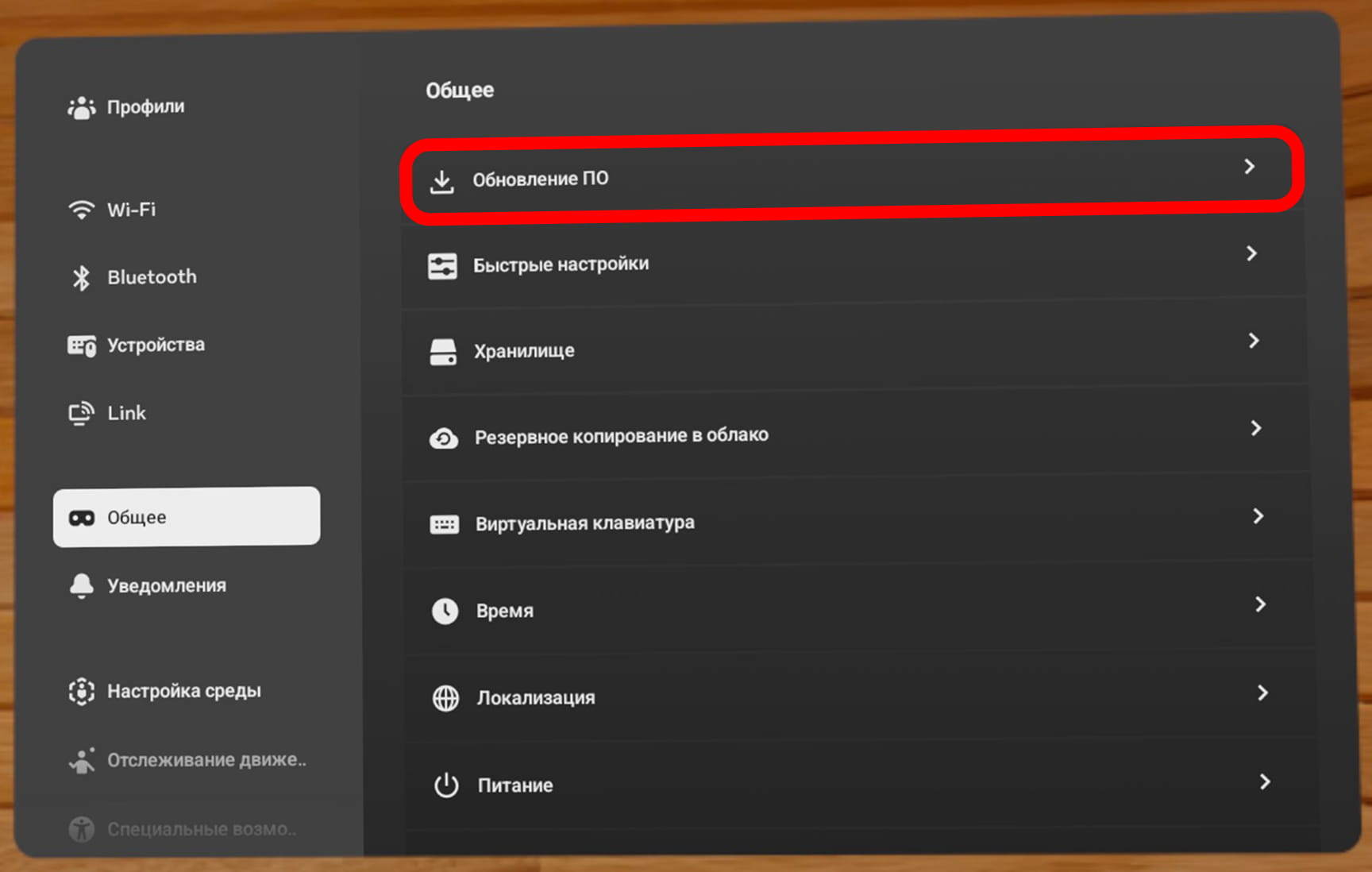Expand Локализация via its chevron

point(1263,693)
